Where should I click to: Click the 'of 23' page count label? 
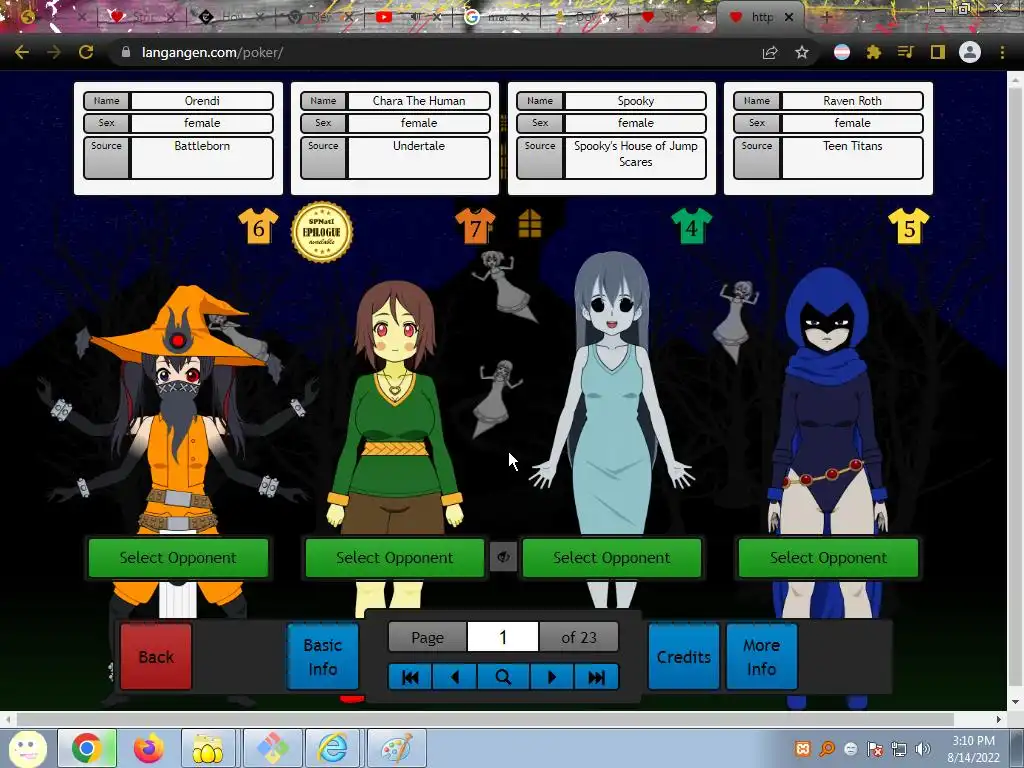pos(579,637)
